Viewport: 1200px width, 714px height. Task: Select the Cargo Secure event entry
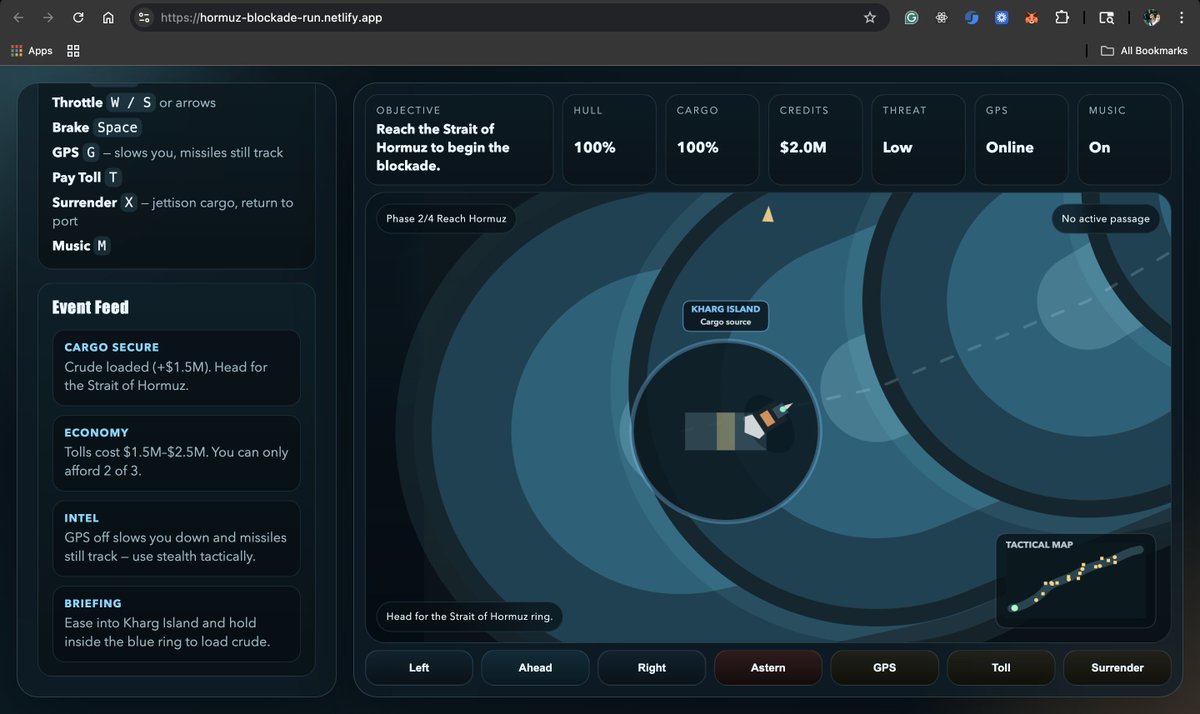coord(177,367)
